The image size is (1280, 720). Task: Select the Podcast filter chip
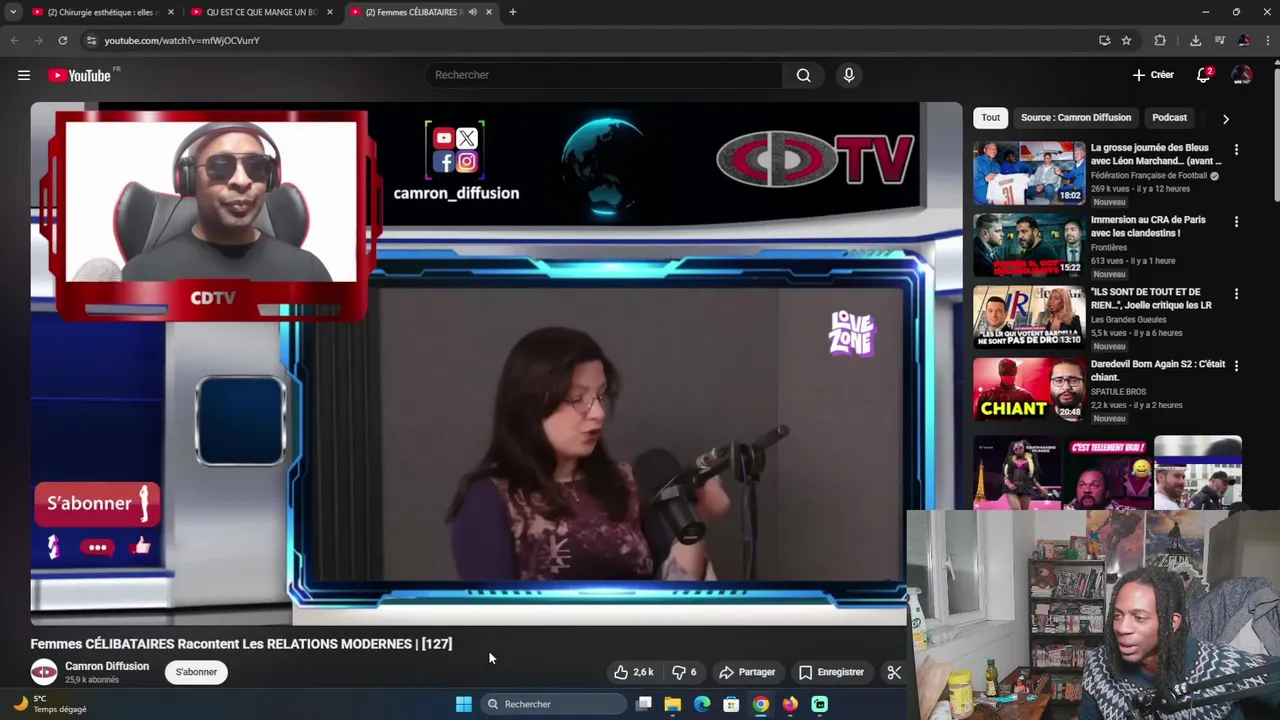[1169, 118]
